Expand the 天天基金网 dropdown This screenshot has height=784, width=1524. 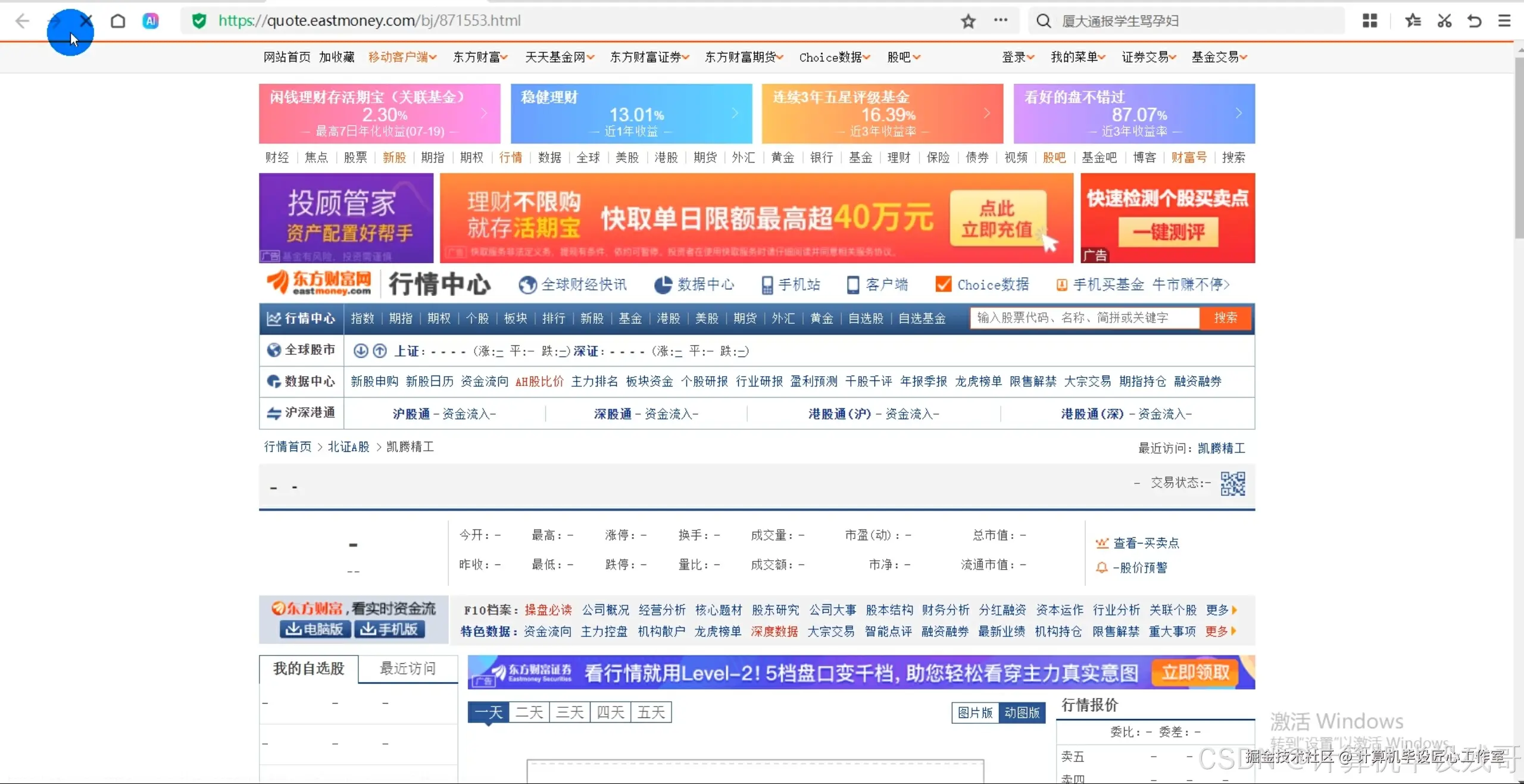click(560, 57)
